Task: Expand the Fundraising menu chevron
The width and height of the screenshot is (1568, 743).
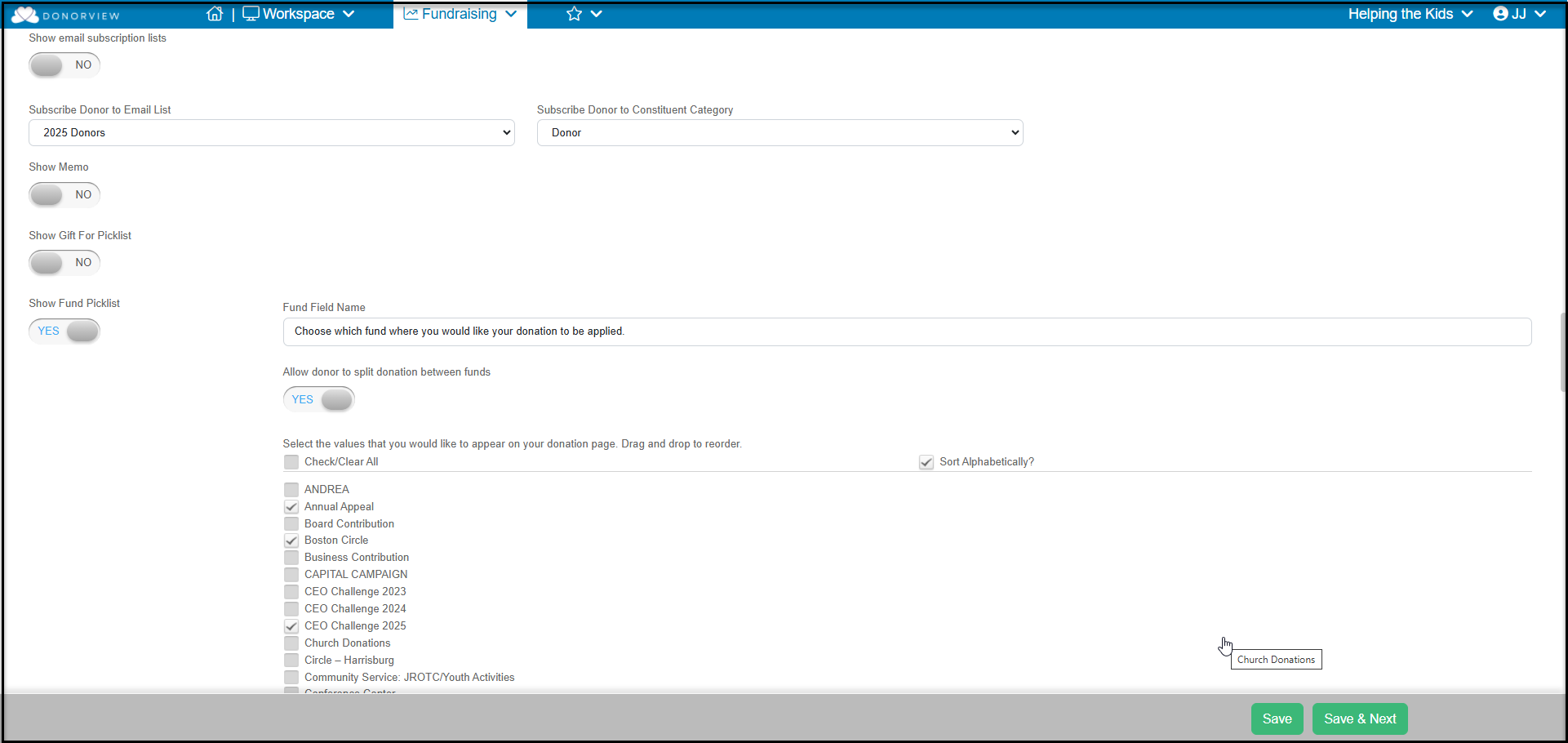Action: [x=511, y=14]
